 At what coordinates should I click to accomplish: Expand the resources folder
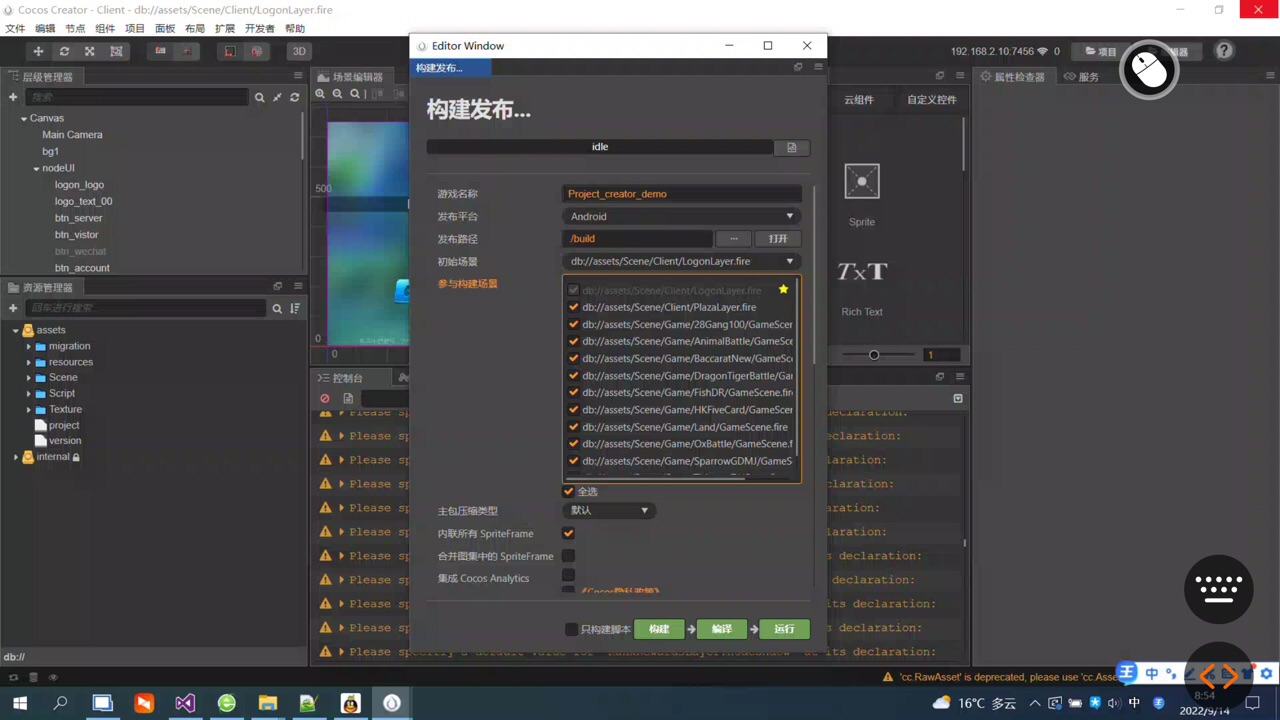coord(29,362)
